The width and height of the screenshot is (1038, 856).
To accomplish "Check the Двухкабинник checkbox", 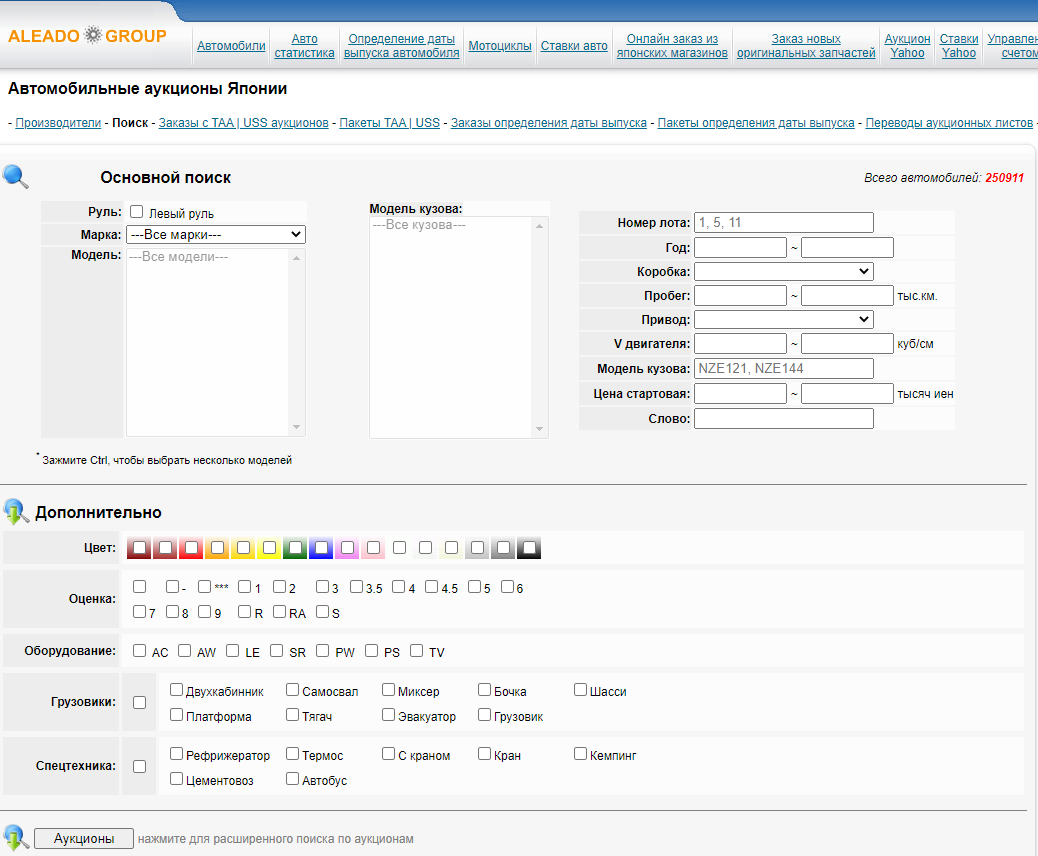I will (176, 690).
